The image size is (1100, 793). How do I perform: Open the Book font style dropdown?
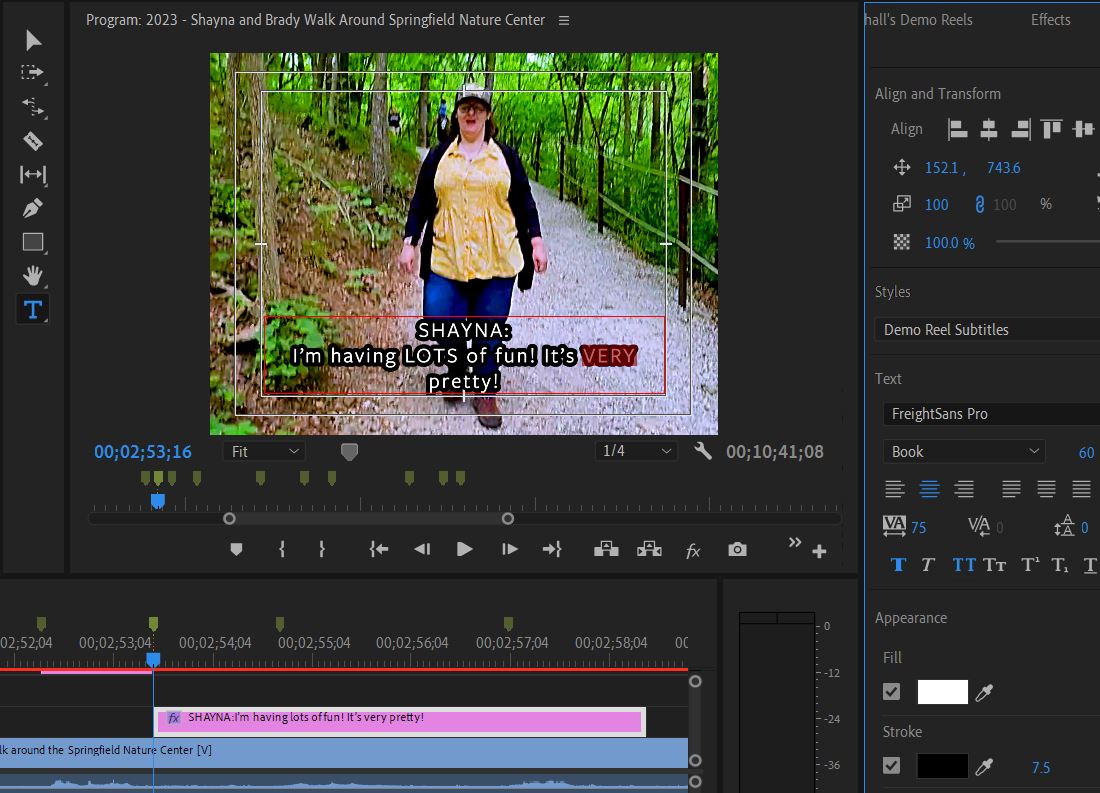click(964, 451)
